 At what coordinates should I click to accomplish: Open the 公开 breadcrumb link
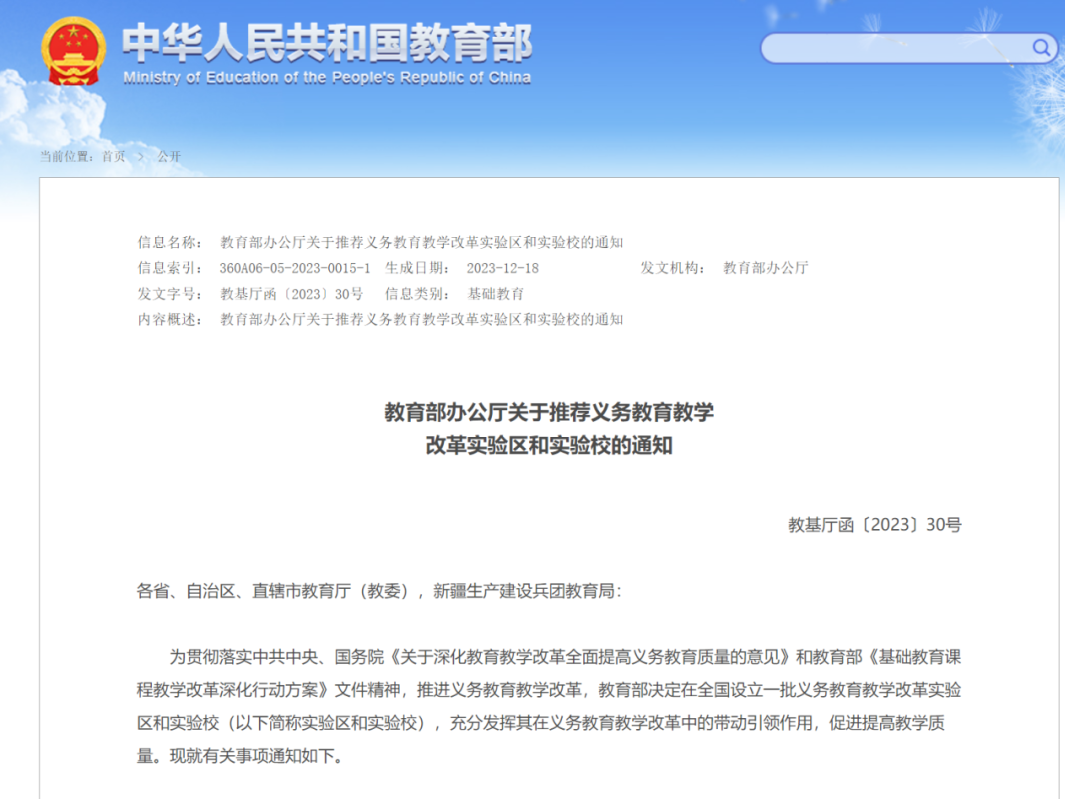[169, 156]
